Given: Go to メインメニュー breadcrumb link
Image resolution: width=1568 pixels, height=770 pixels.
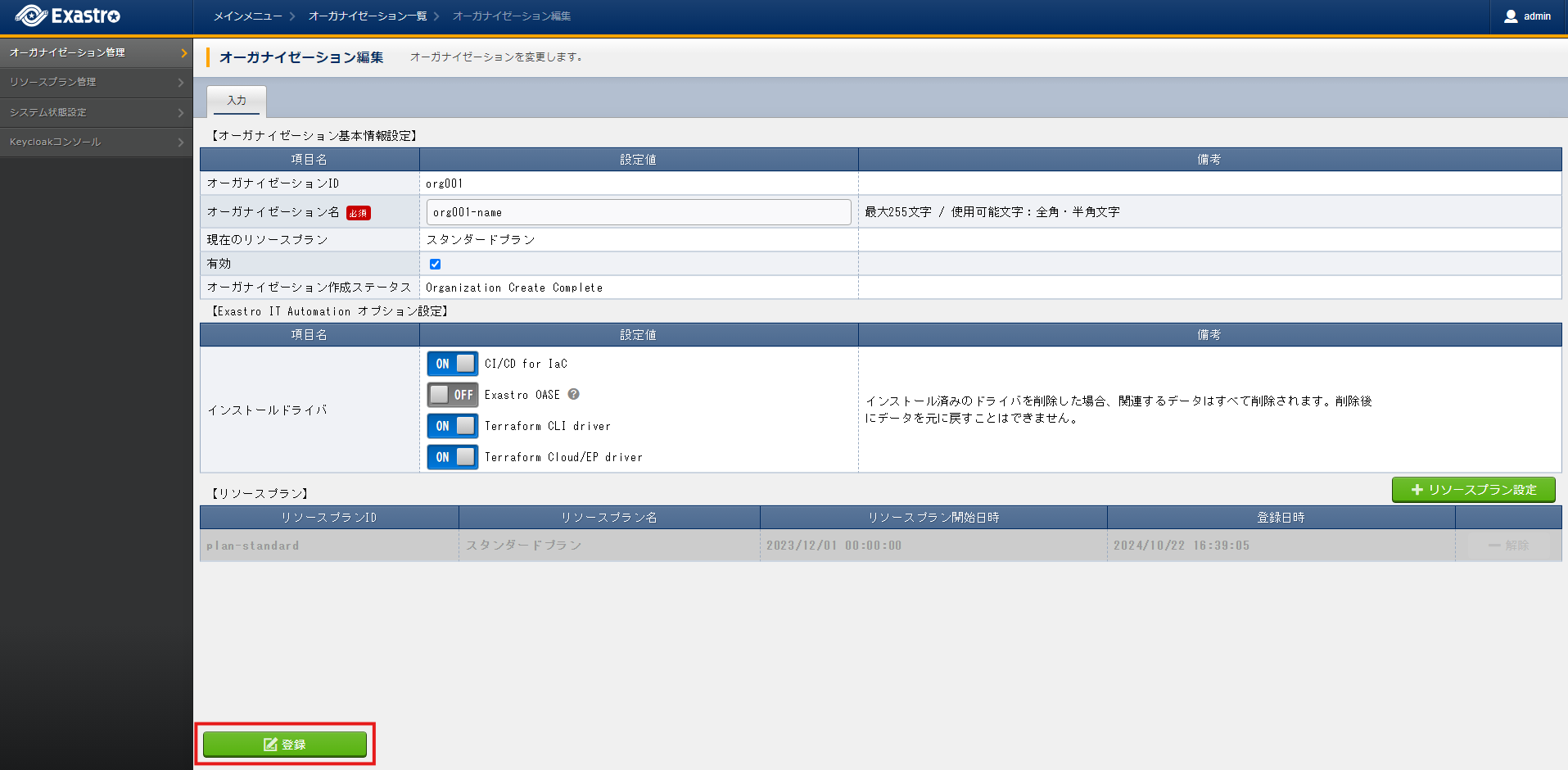Looking at the screenshot, I should (x=247, y=16).
